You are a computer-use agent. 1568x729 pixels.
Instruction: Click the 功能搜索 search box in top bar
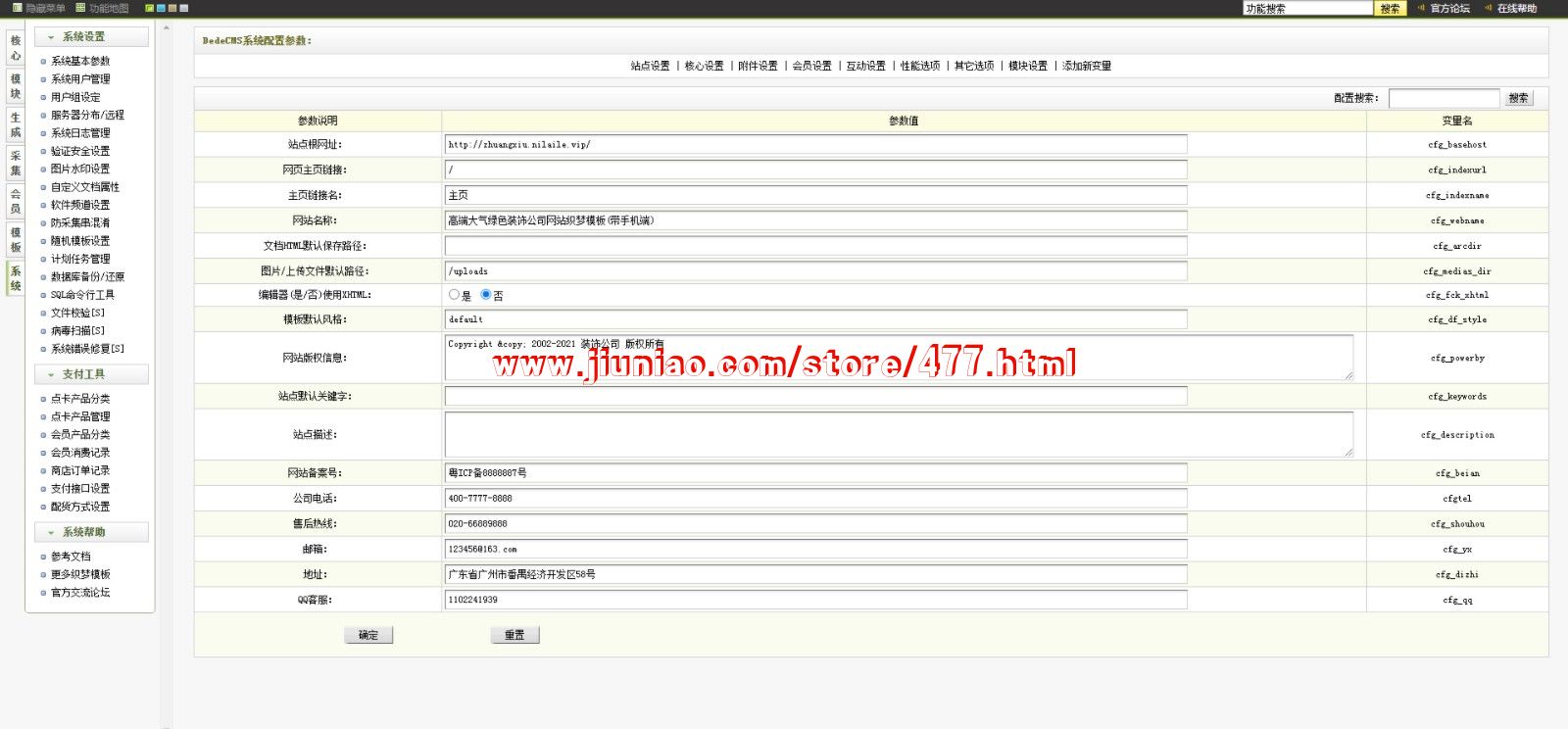tap(1307, 8)
